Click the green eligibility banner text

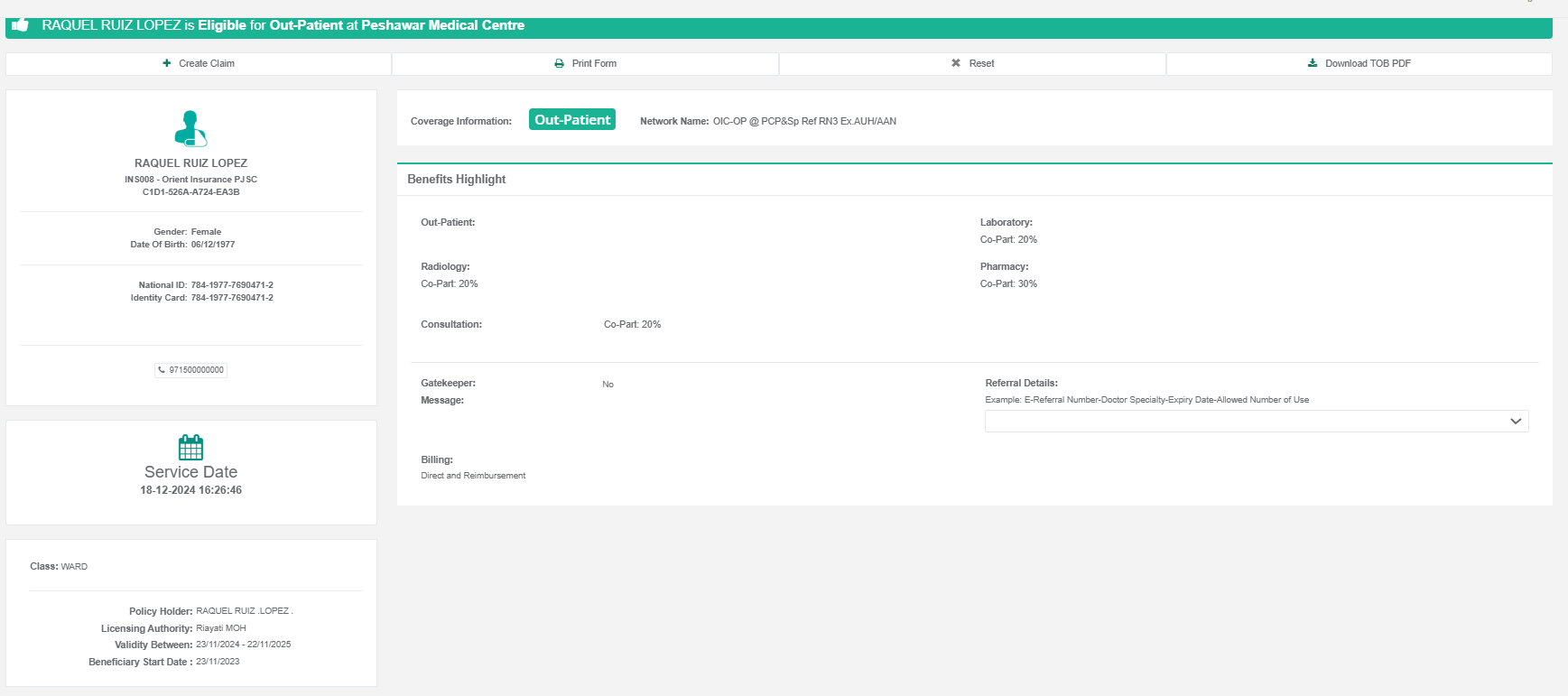[283, 25]
